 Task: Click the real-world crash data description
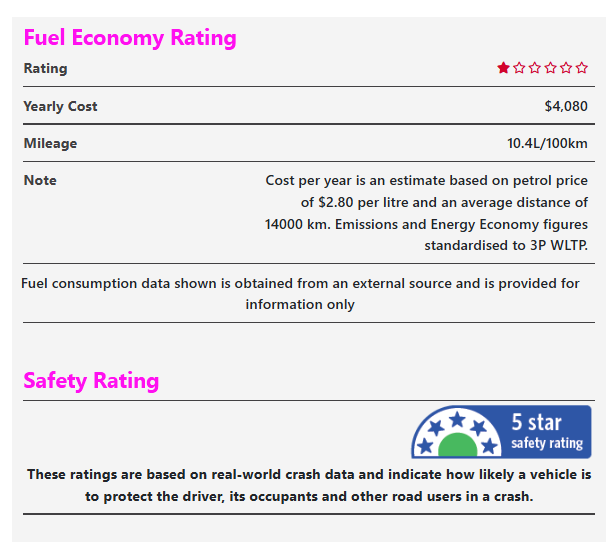coord(309,485)
